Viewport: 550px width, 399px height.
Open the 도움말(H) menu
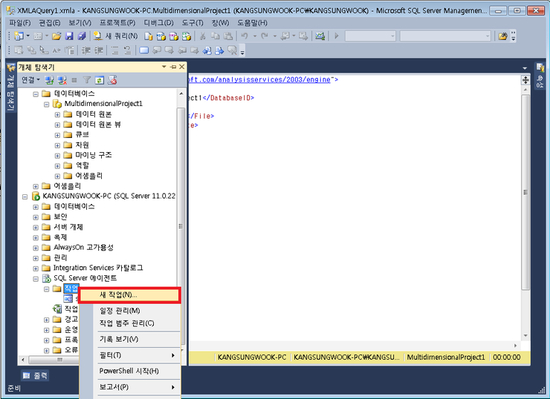pos(252,23)
